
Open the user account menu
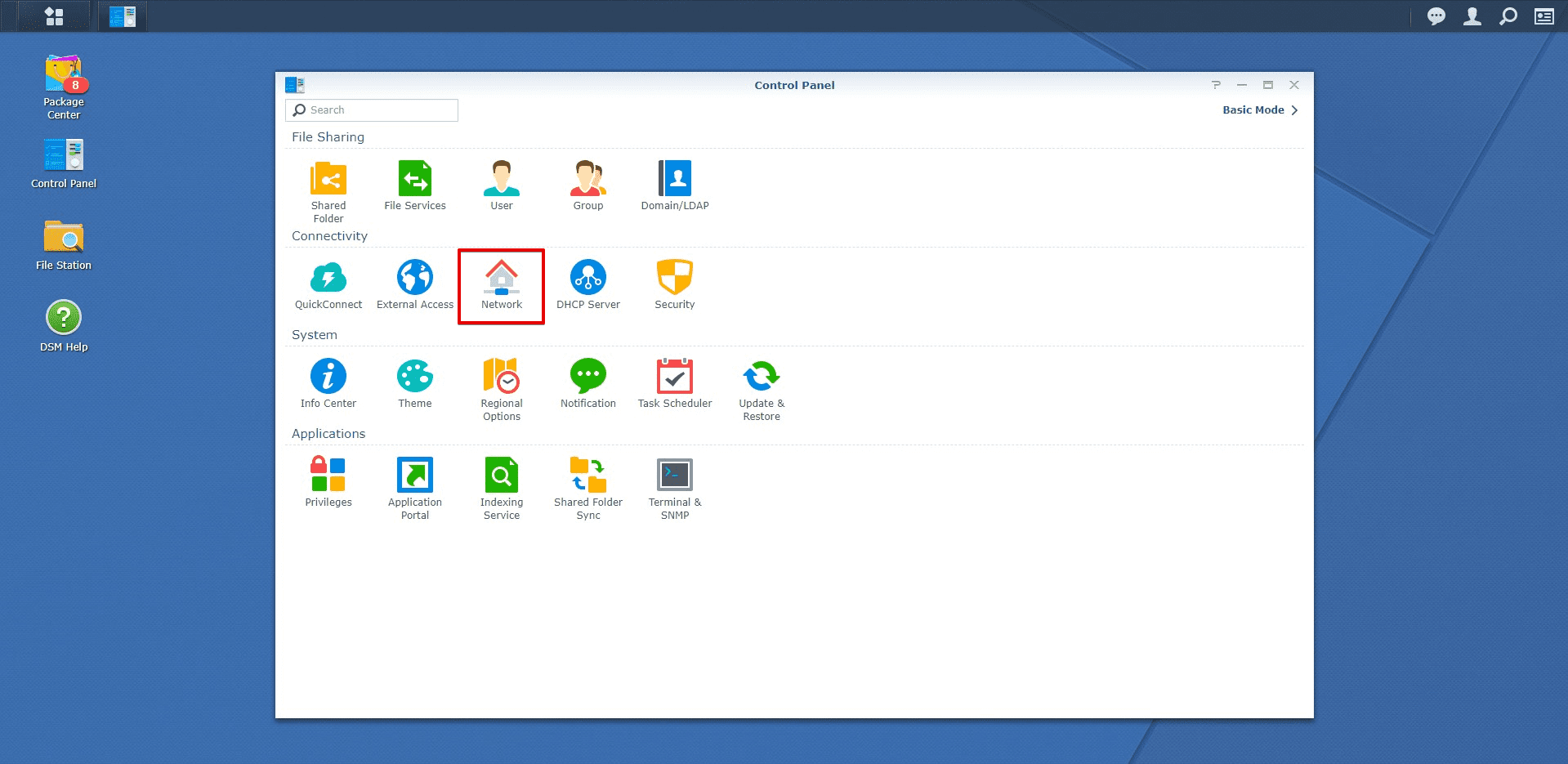(1472, 16)
